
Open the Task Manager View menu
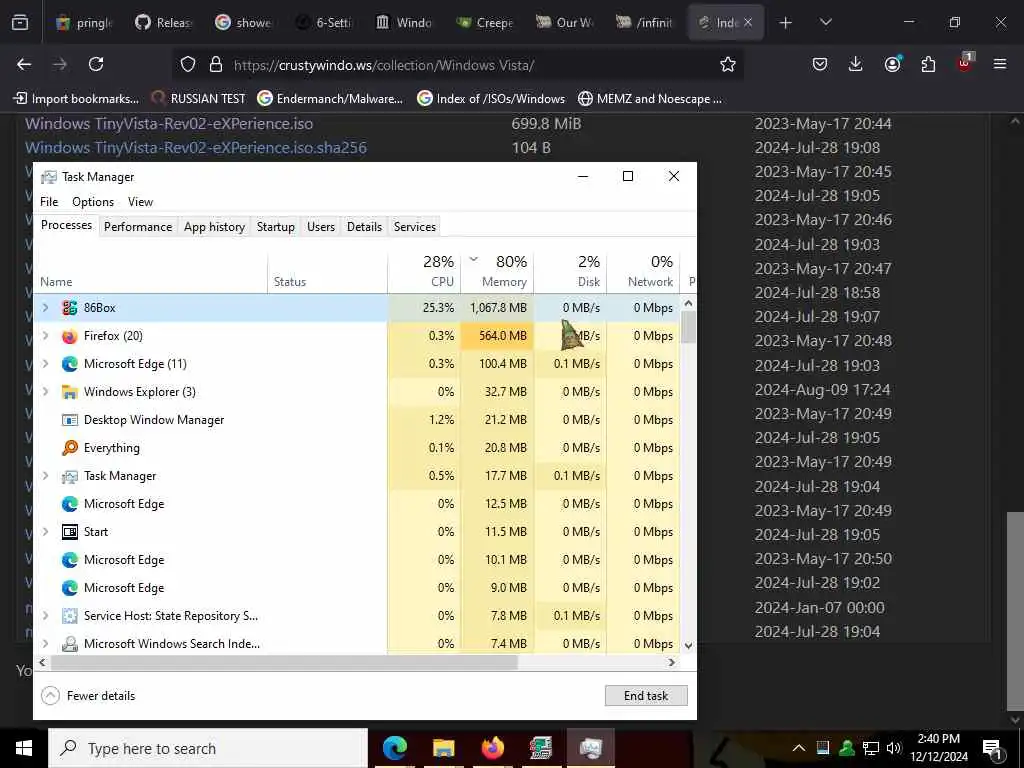coord(140,202)
